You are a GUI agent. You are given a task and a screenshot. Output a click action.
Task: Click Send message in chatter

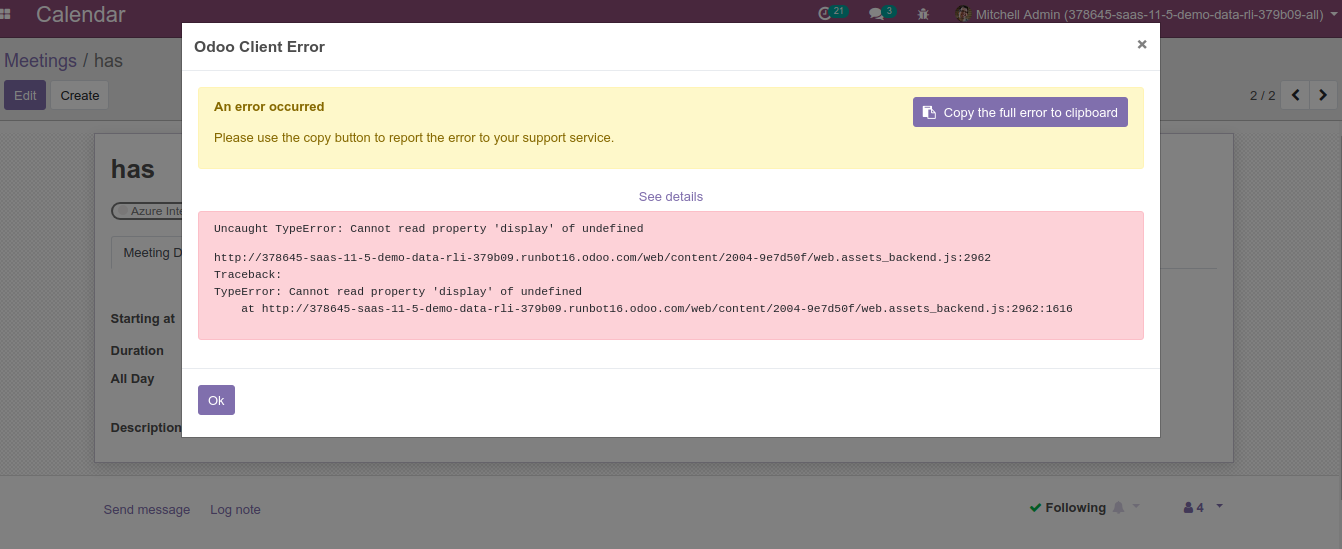click(x=147, y=510)
